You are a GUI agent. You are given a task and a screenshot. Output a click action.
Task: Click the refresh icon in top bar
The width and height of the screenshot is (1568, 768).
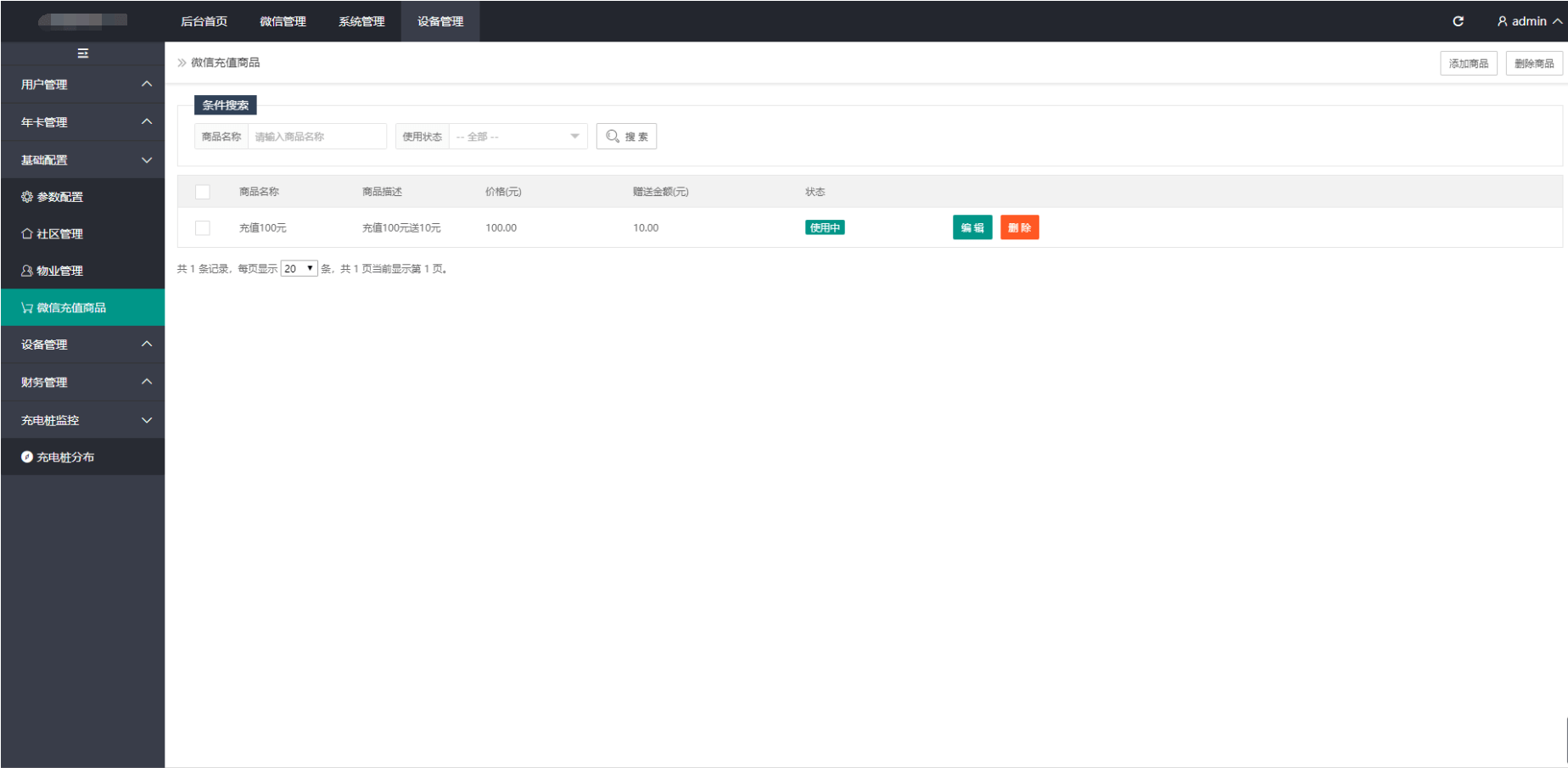[x=1458, y=21]
